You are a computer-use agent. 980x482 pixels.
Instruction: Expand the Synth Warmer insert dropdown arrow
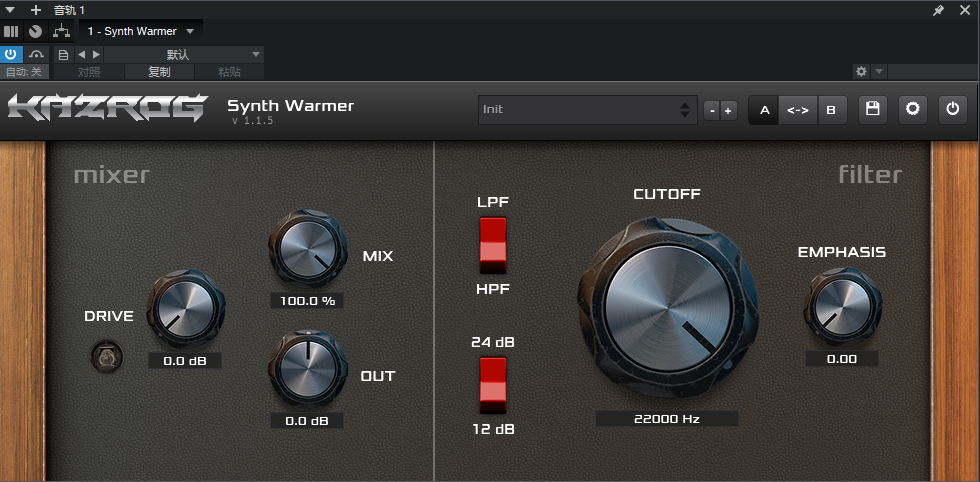coord(190,31)
